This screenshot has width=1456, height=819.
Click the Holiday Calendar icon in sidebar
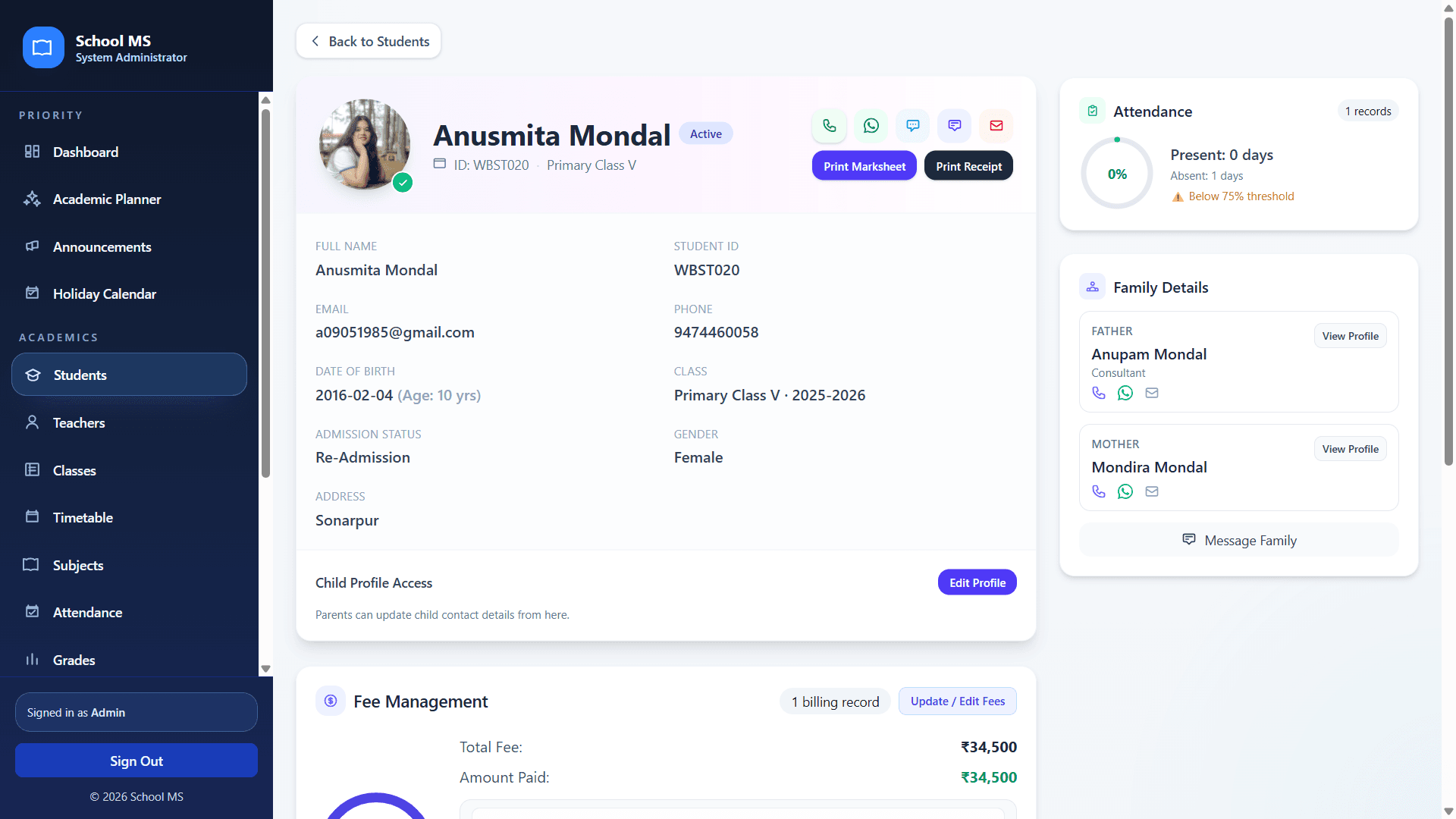(x=32, y=293)
